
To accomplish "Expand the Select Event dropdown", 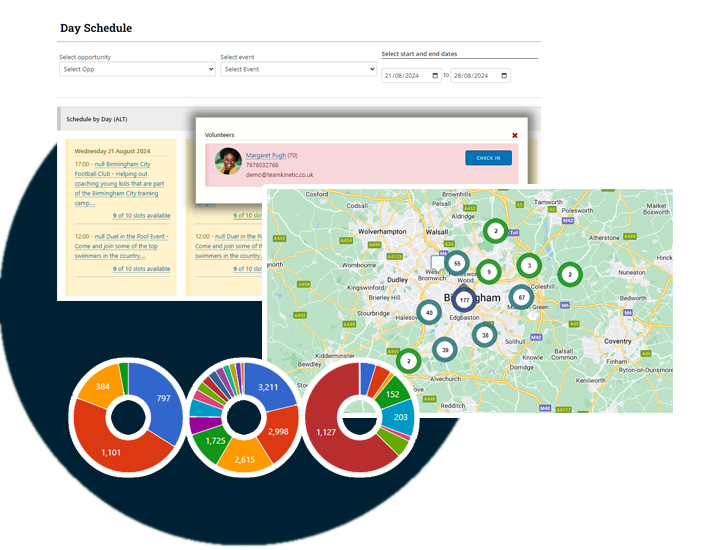I will click(298, 70).
